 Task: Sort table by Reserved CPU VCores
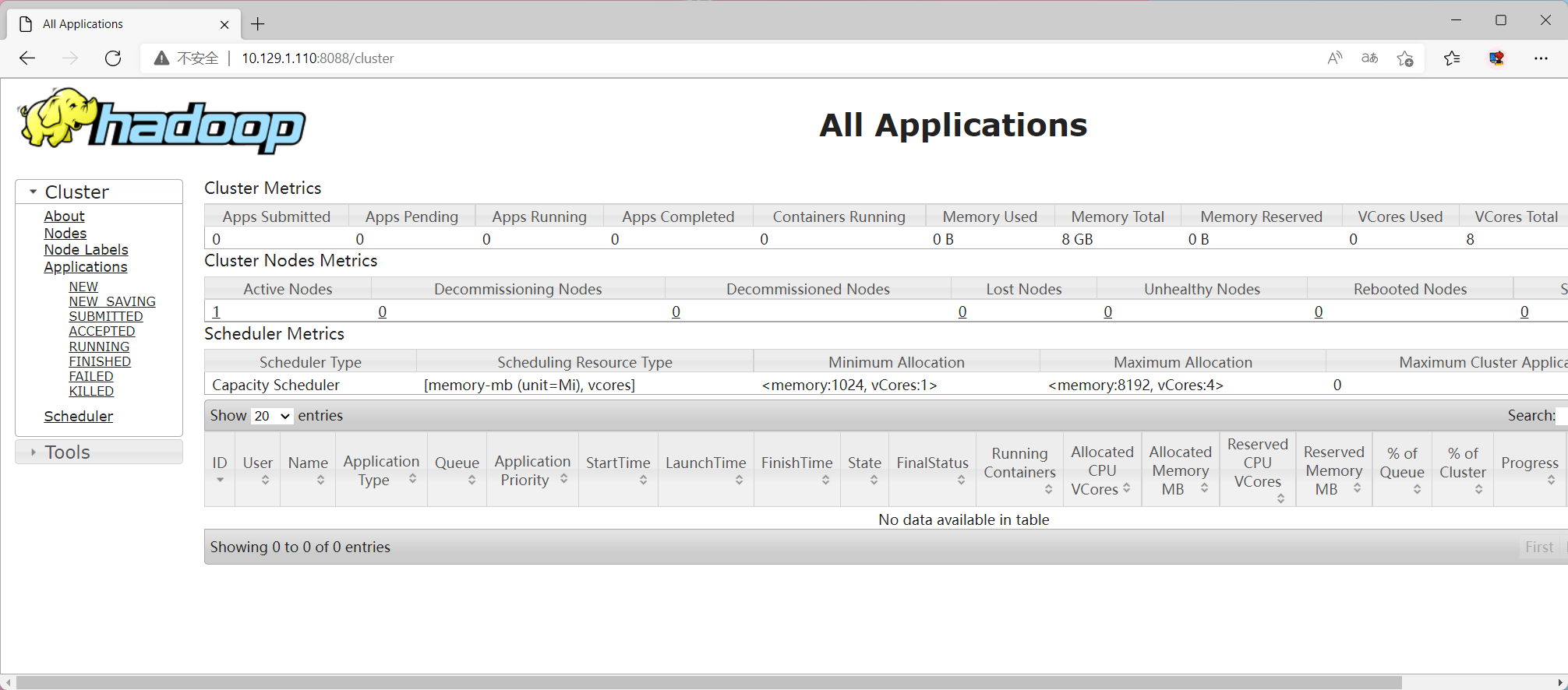tap(1258, 469)
